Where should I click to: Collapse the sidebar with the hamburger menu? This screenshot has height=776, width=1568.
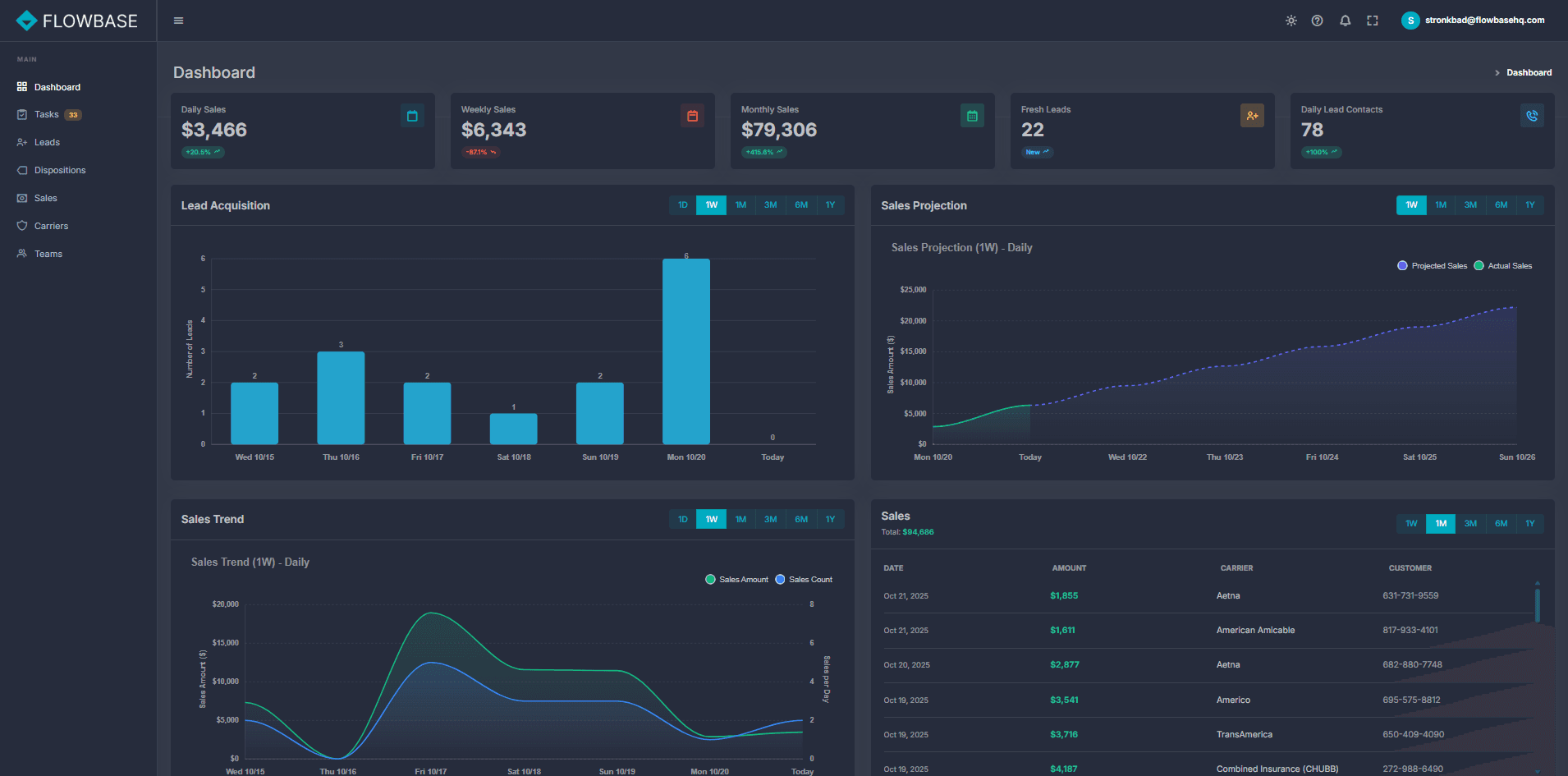[x=178, y=20]
